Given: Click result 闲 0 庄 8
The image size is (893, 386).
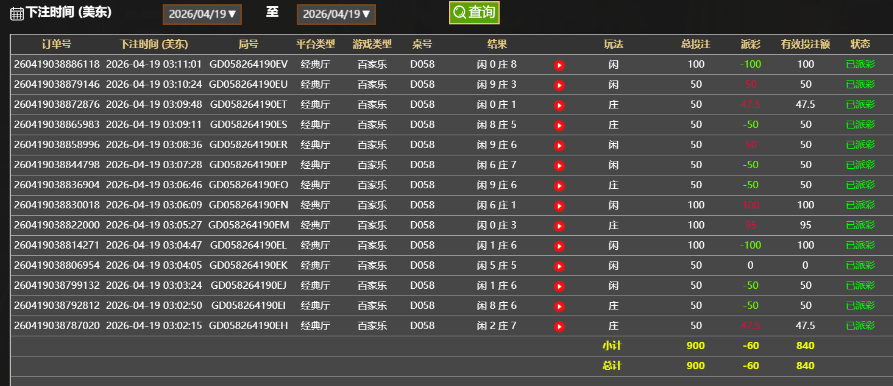Looking at the screenshot, I should tap(497, 64).
